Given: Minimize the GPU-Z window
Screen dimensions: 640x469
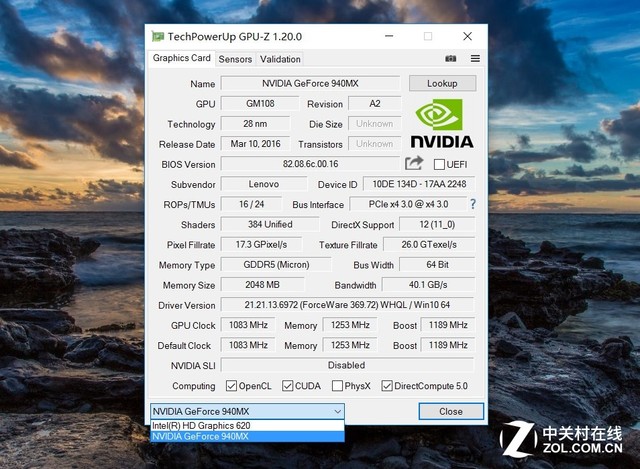Looking at the screenshot, I should [x=389, y=36].
